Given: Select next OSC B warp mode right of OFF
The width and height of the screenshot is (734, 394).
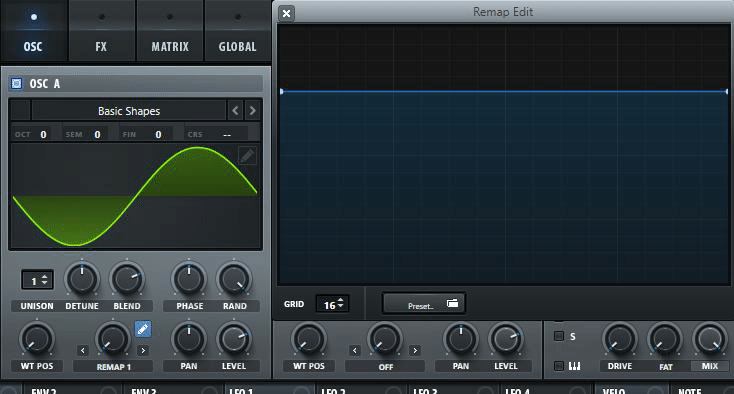Looking at the screenshot, I should coord(414,350).
